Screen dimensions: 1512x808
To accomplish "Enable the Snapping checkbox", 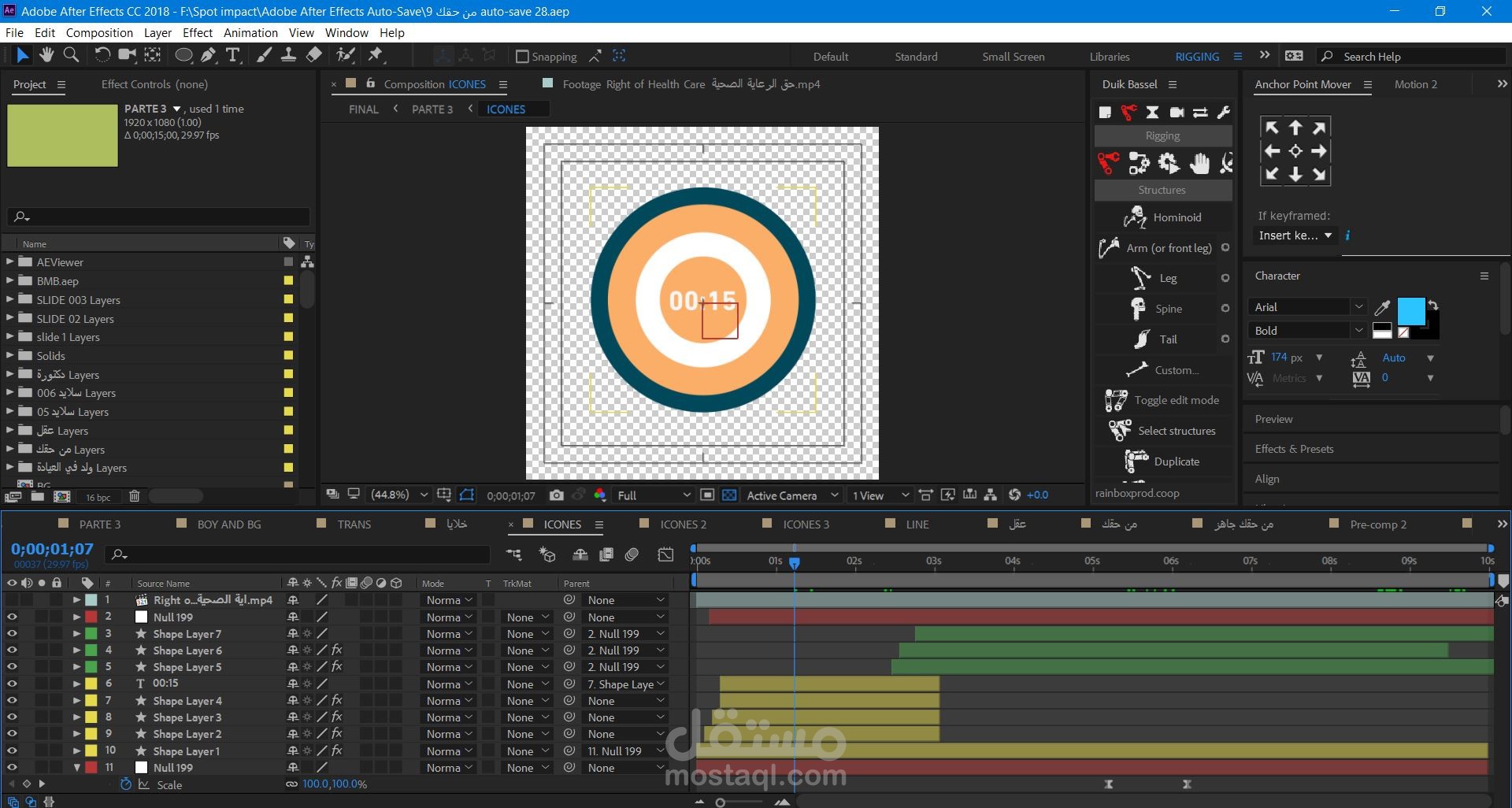I will (x=522, y=57).
